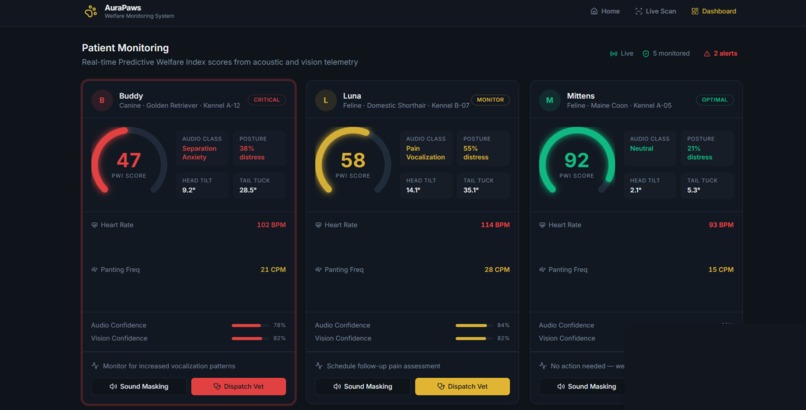
Task: Click the 'Pain Vocalization' audio class tile
Action: click(427, 148)
